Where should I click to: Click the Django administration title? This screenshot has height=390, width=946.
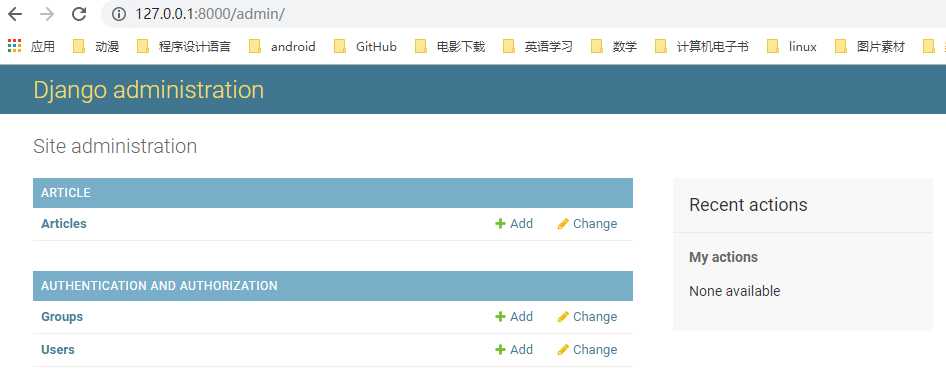tap(148, 90)
